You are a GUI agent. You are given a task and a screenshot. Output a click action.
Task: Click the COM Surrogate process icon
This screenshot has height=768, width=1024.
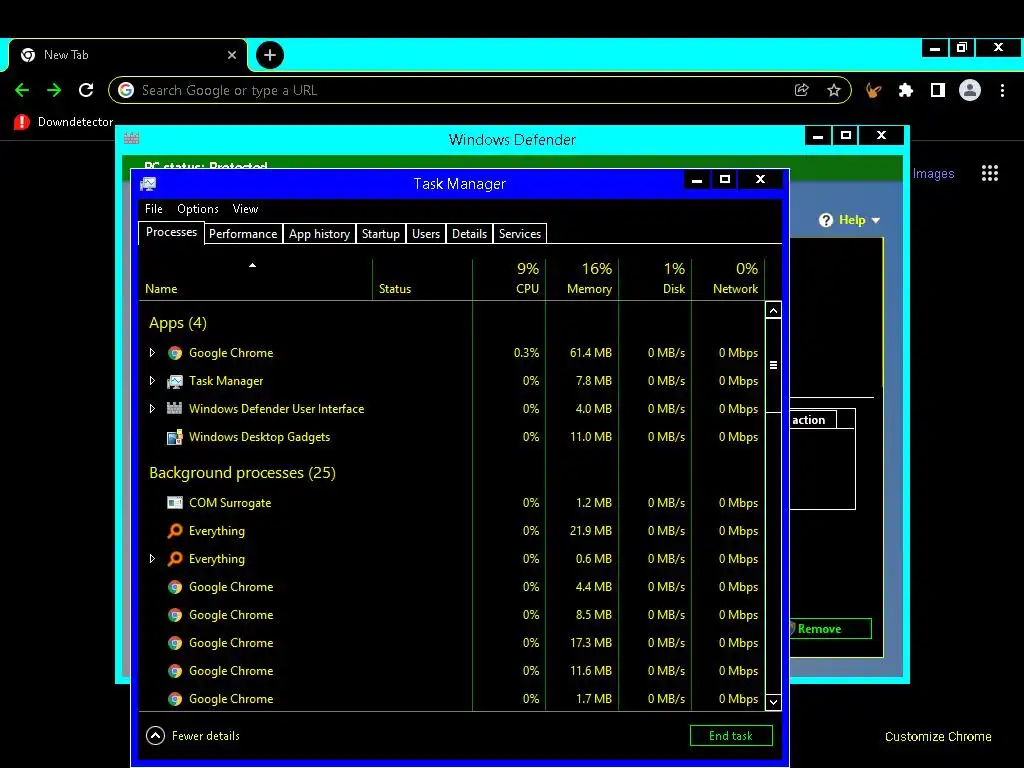pos(174,503)
